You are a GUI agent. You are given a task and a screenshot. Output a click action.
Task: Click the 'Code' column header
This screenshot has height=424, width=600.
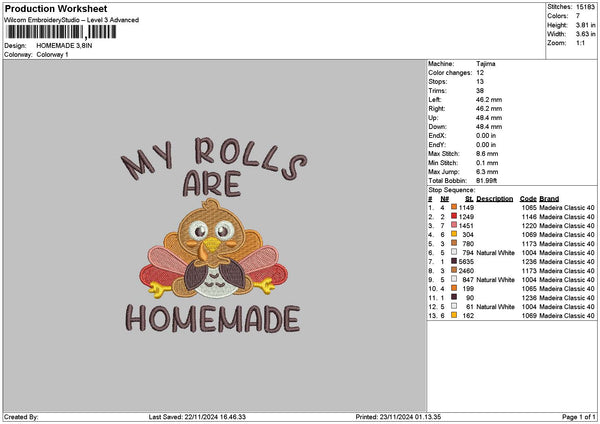(x=528, y=199)
